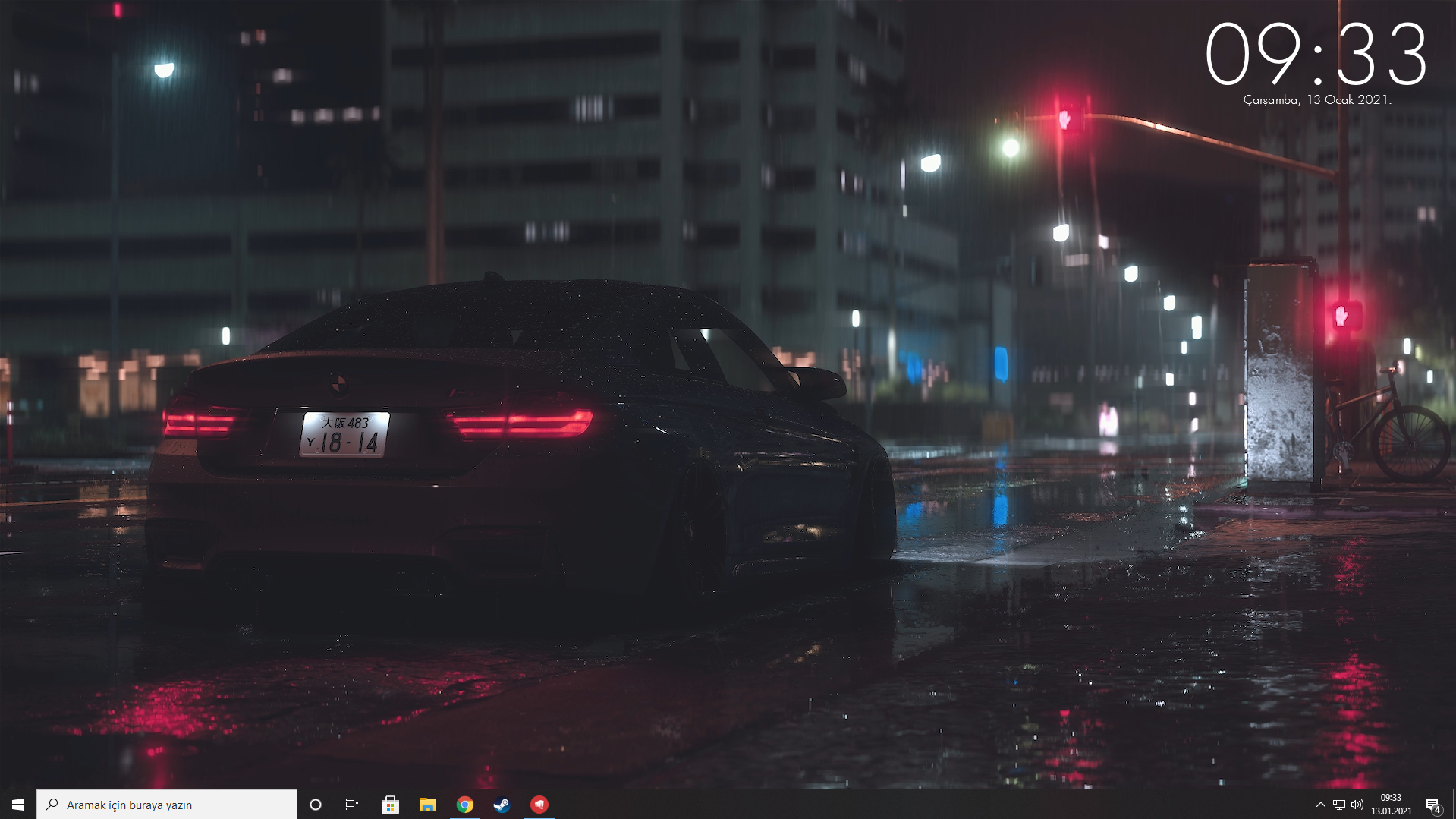Click the Show Desktop strip
This screenshot has width=1456, height=819.
[1454, 805]
